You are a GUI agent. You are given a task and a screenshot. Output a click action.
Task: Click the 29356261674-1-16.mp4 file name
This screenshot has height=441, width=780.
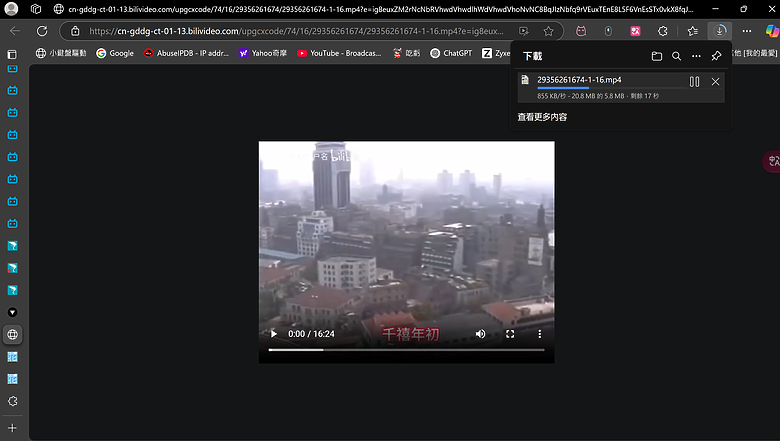[x=579, y=80]
